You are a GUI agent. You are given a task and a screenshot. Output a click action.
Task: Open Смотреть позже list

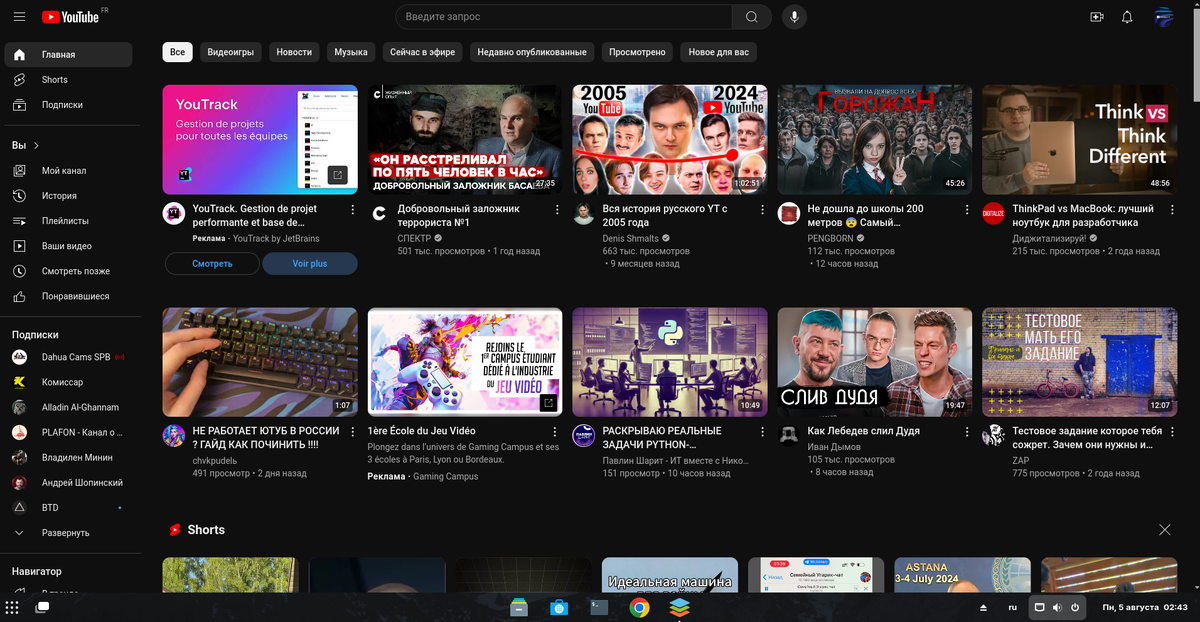pyautogui.click(x=68, y=271)
